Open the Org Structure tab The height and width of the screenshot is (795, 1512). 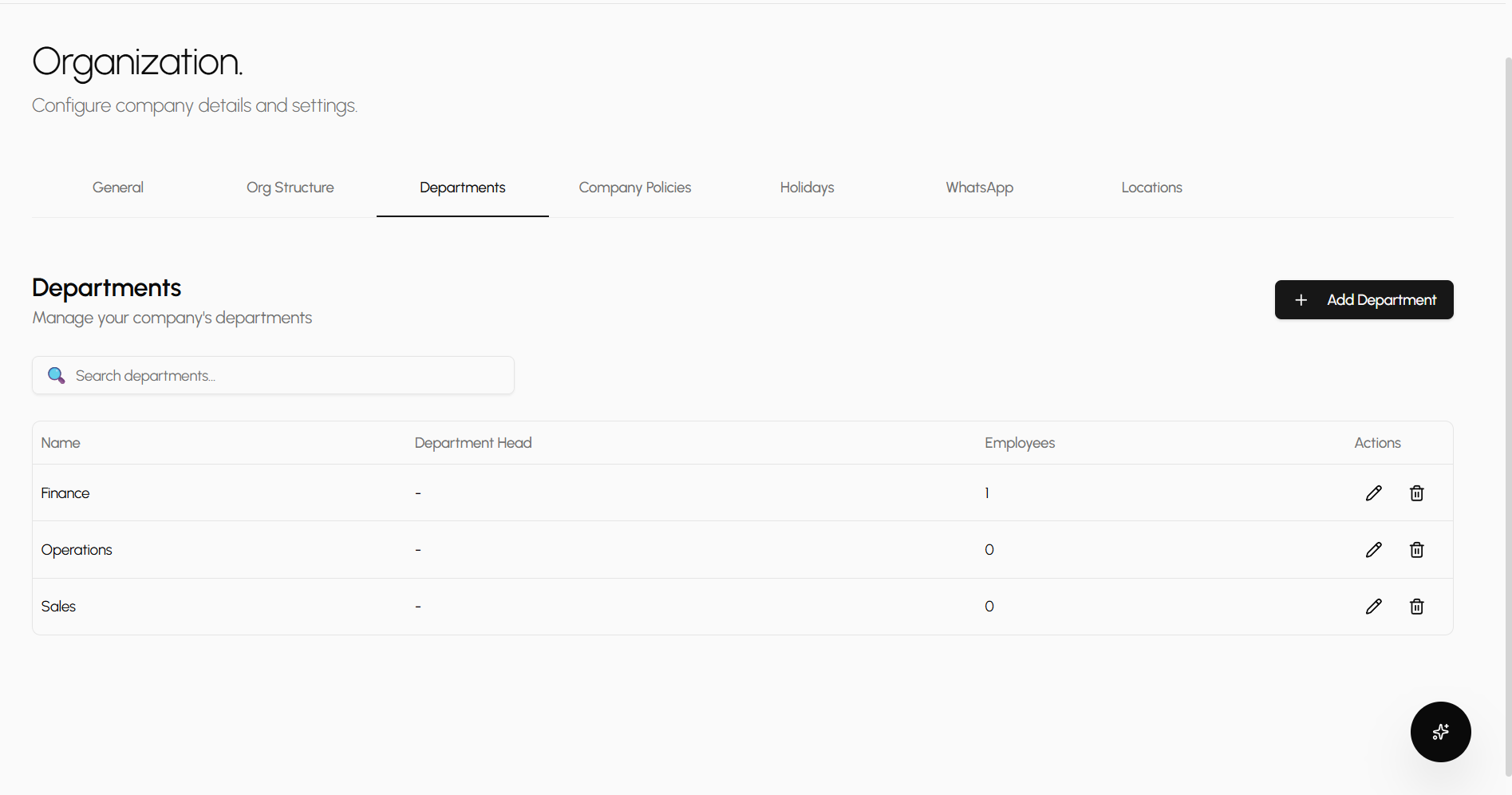coord(290,188)
